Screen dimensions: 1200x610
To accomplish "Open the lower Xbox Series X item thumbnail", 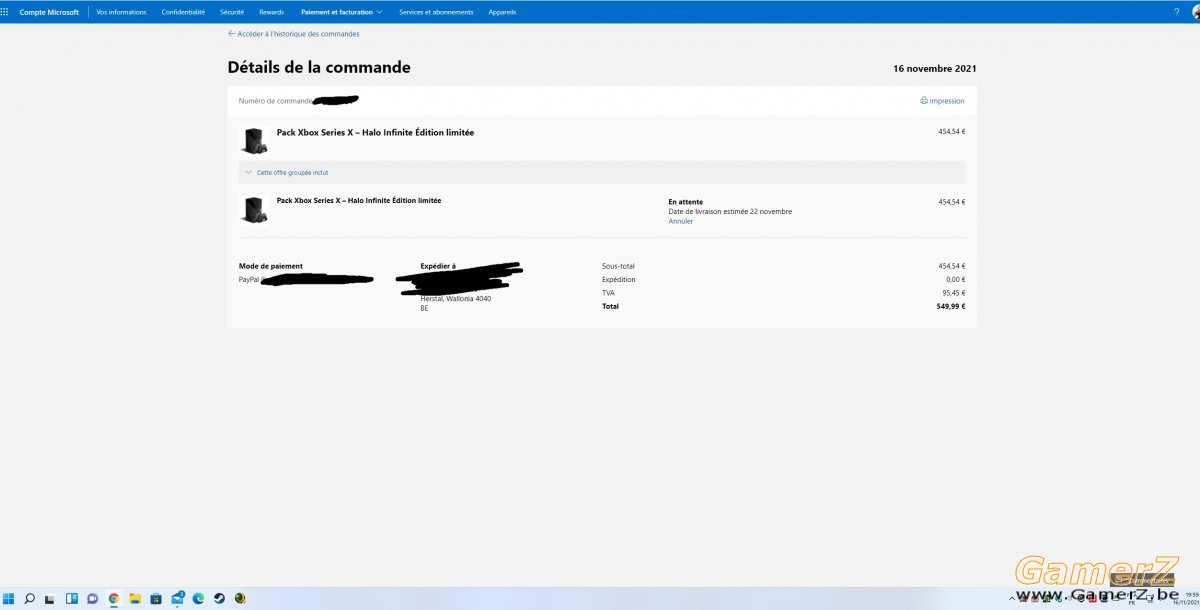I will (x=254, y=210).
